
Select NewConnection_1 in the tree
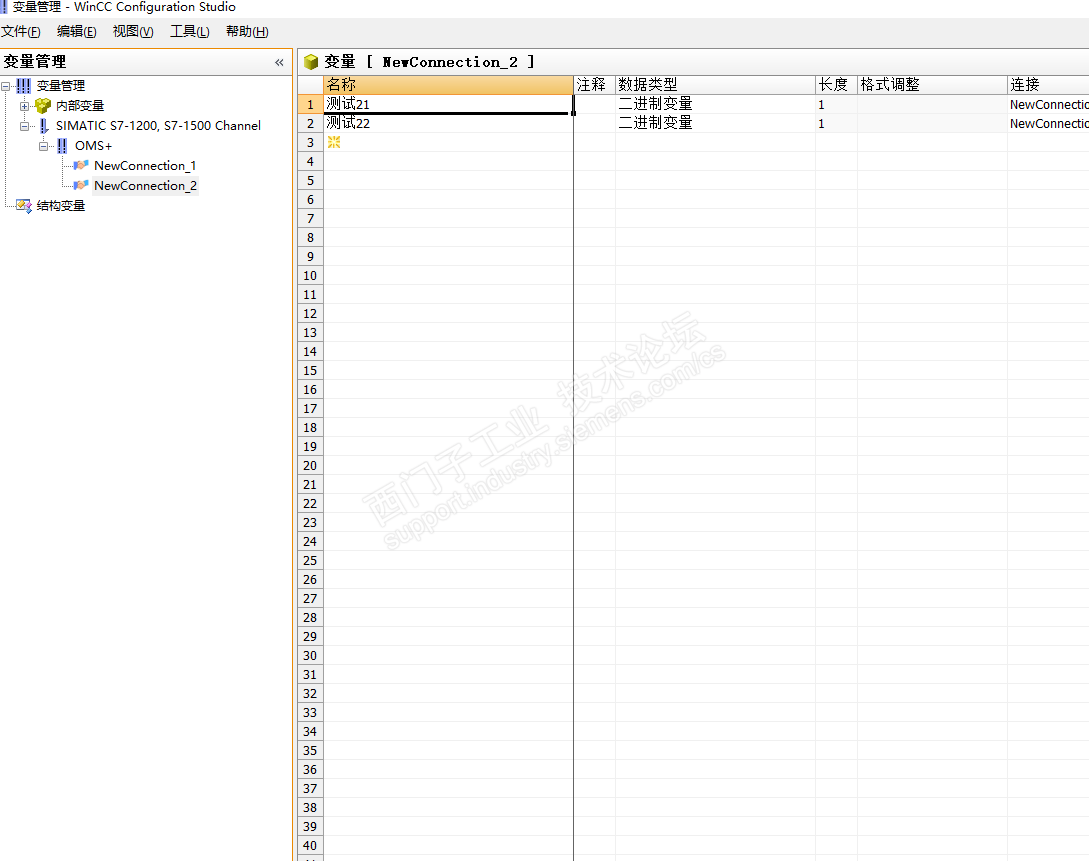click(x=145, y=166)
